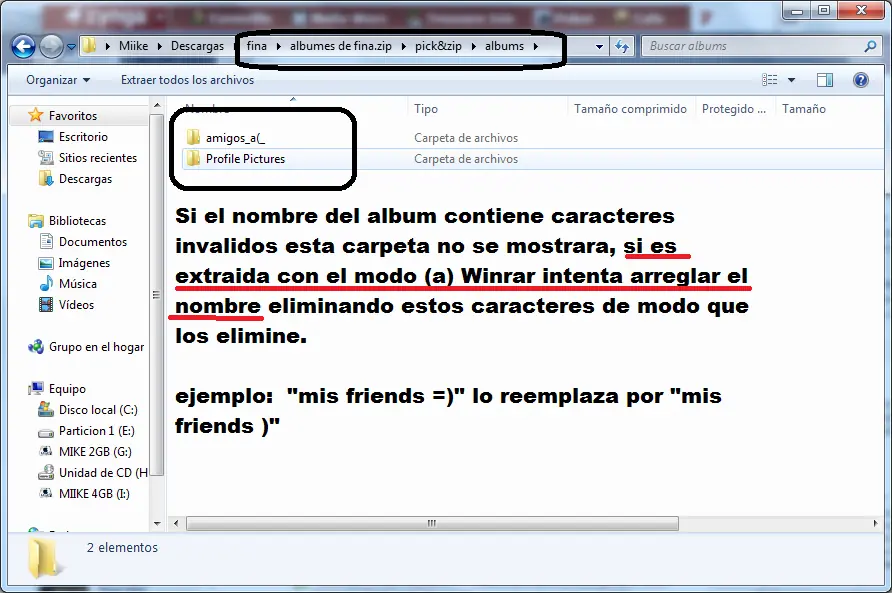Toggle the preview pane icon
Image resolution: width=892 pixels, height=593 pixels.
point(824,80)
